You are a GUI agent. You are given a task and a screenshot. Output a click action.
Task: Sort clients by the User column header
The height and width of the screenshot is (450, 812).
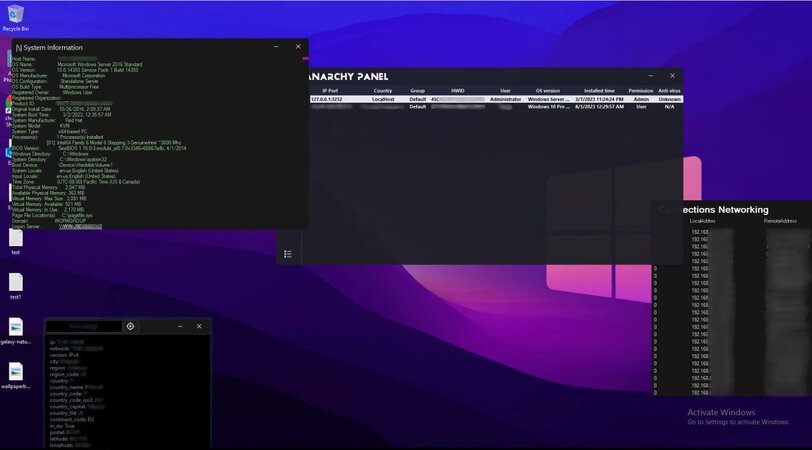(505, 91)
